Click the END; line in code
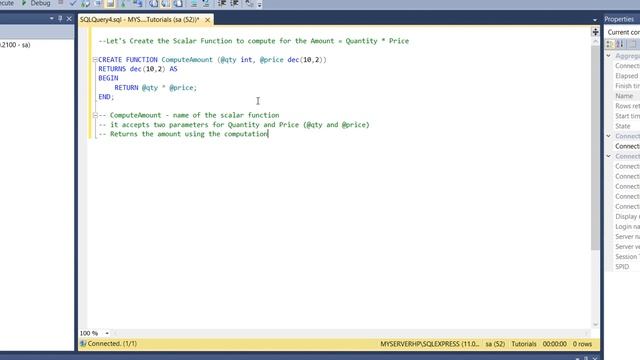Viewport: 640px width, 360px height. coord(106,97)
